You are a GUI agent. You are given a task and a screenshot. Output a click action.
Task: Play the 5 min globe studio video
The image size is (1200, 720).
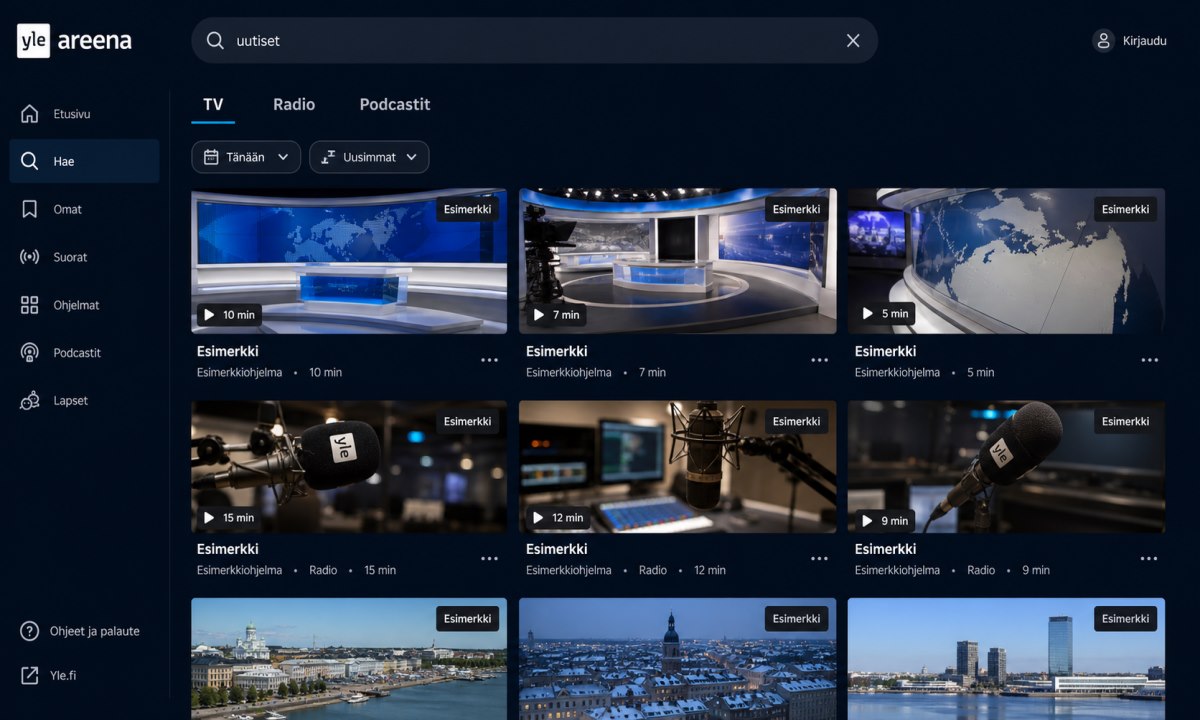[885, 314]
